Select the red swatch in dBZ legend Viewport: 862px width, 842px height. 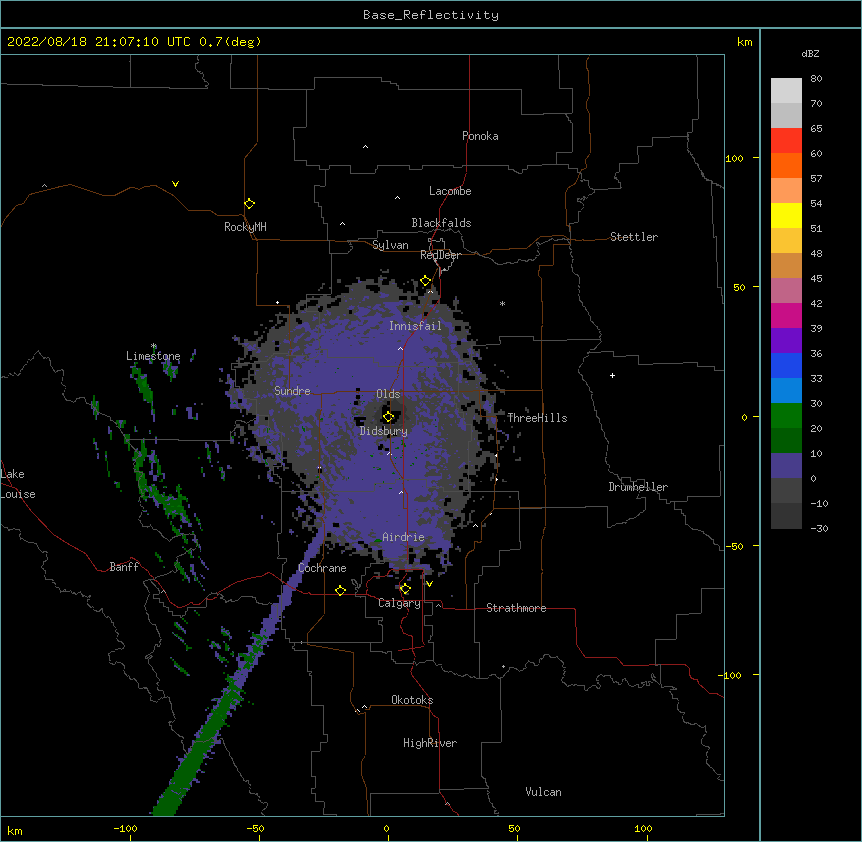click(x=786, y=140)
